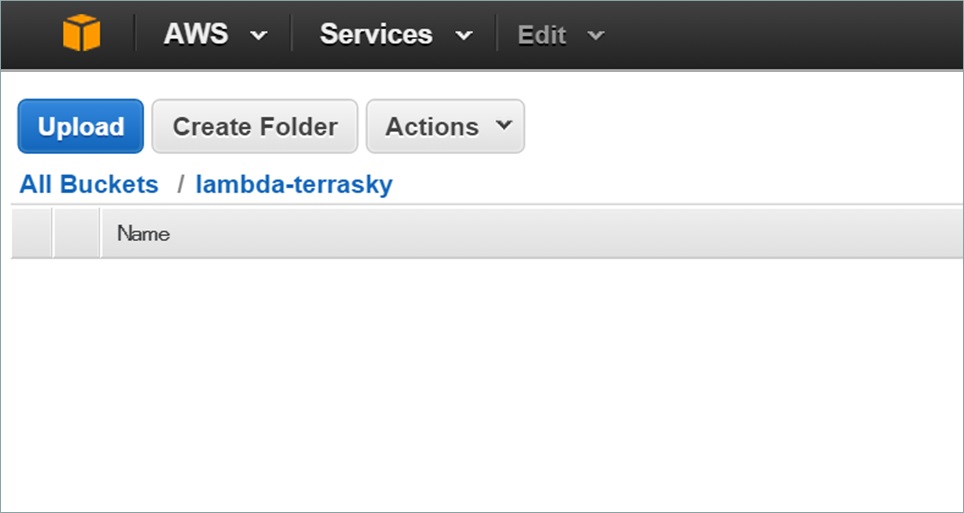Select the lambda-terrasky breadcrumb link
This screenshot has height=513, width=964.
click(x=294, y=185)
